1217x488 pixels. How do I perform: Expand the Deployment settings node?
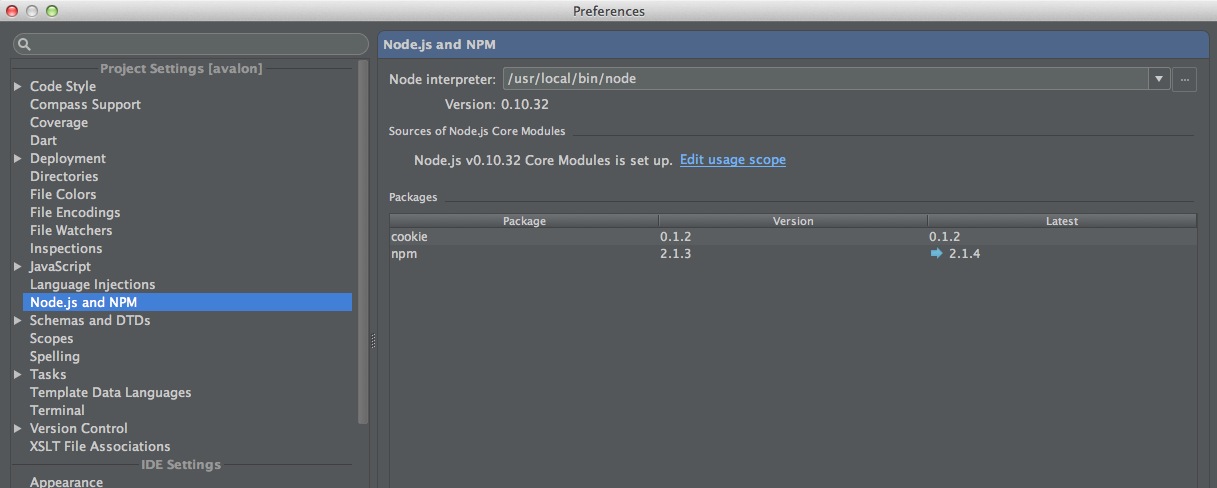pos(18,159)
